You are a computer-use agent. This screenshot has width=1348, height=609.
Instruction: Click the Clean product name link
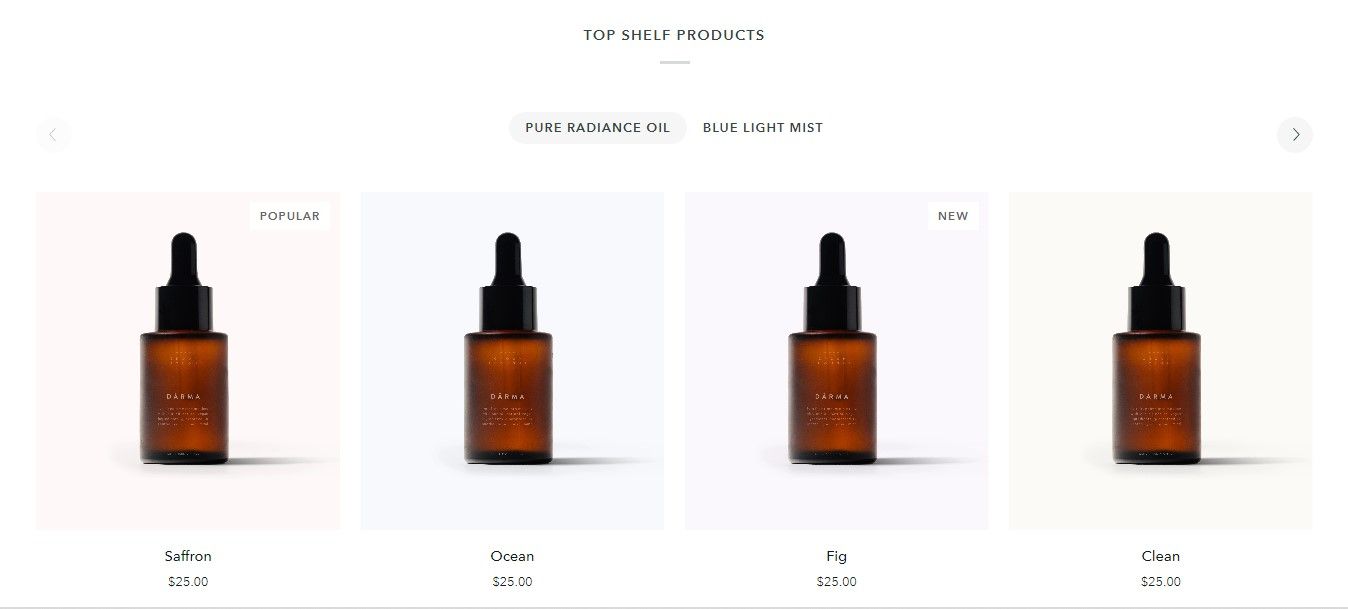pos(1160,556)
